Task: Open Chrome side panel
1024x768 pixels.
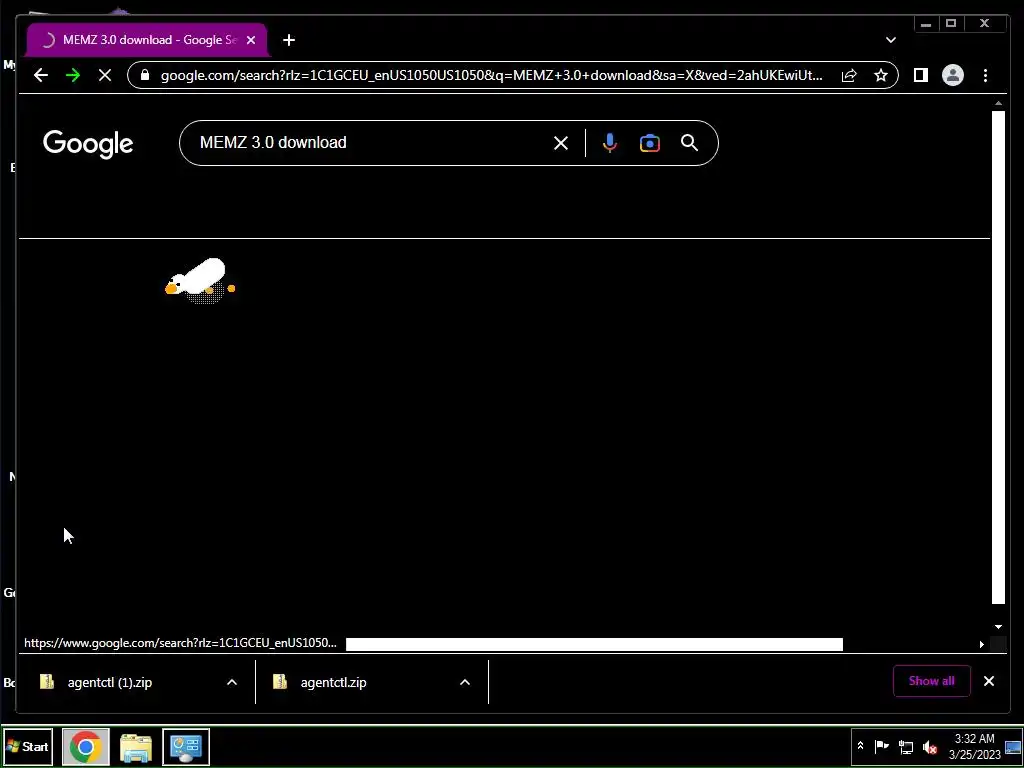Action: tap(921, 75)
